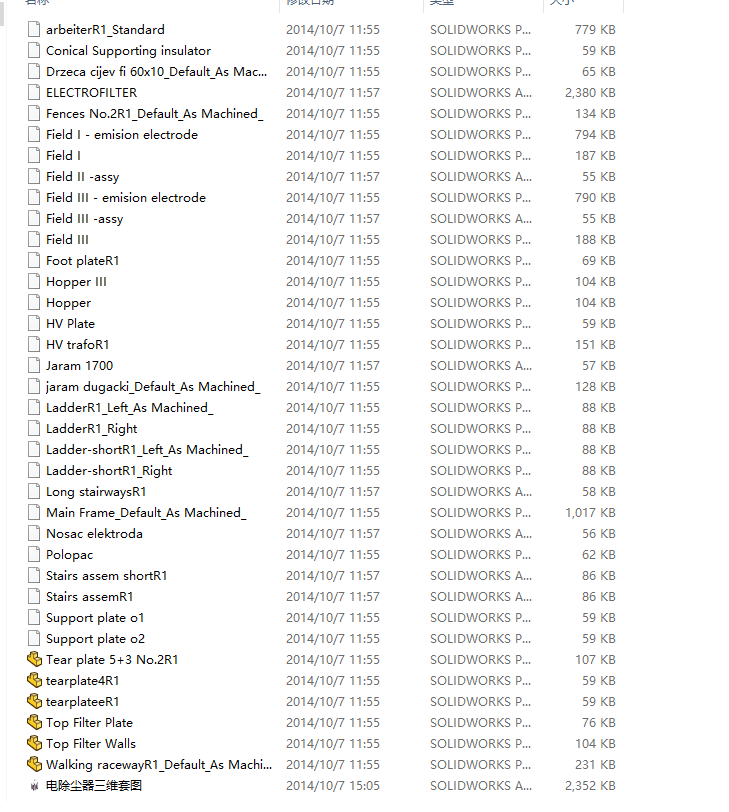Select jaram dugacki_Default_As Machined_ file
Screen dimensions: 729x812
click(x=153, y=387)
